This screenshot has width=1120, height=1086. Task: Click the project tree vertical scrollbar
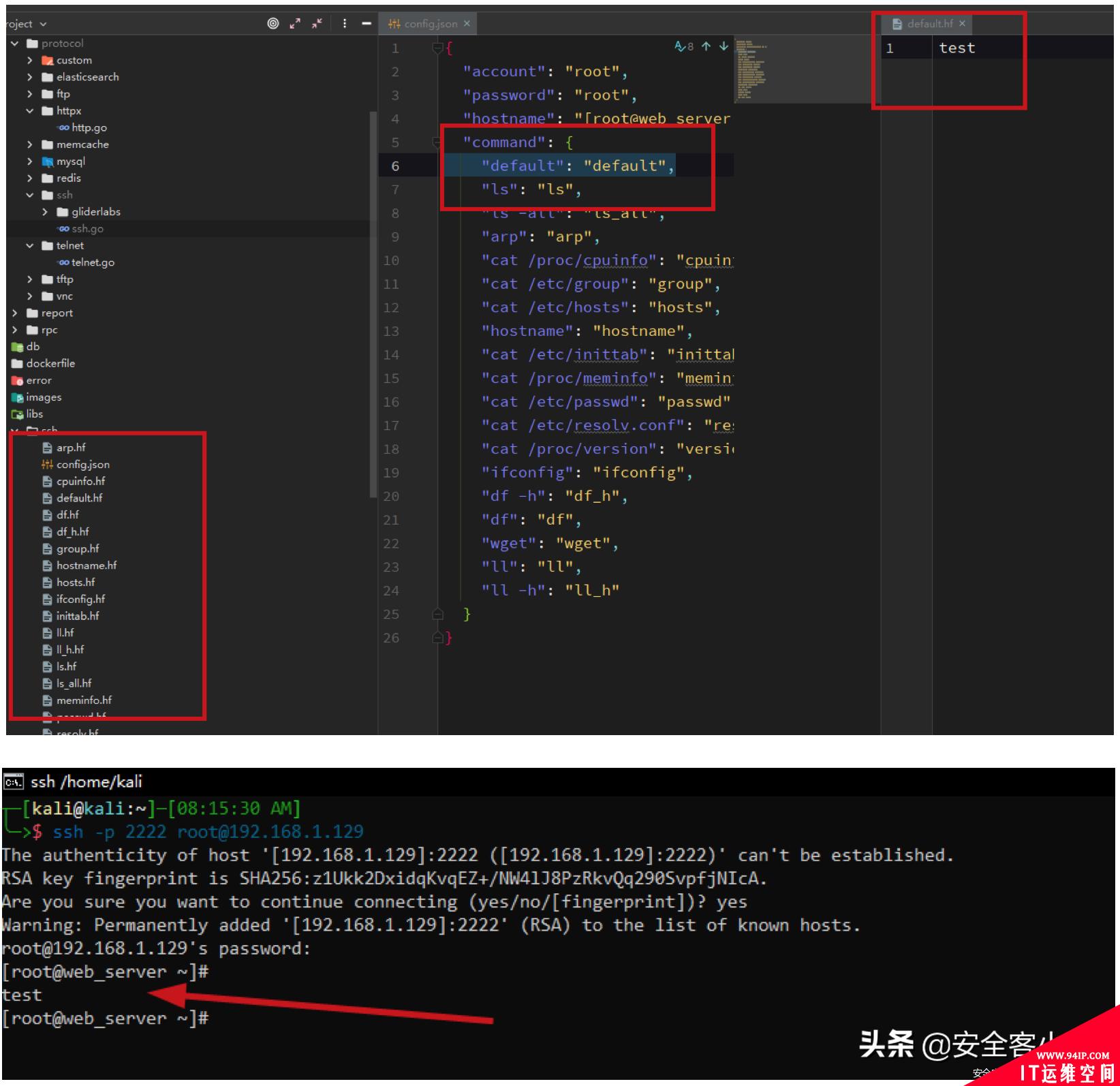373,304
